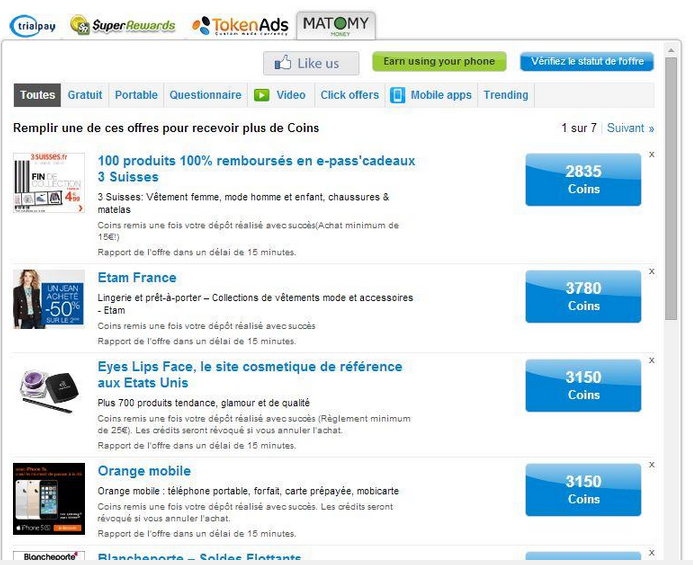The height and width of the screenshot is (565, 693).
Task: Filter offers by Gratuit
Action: tap(84, 95)
